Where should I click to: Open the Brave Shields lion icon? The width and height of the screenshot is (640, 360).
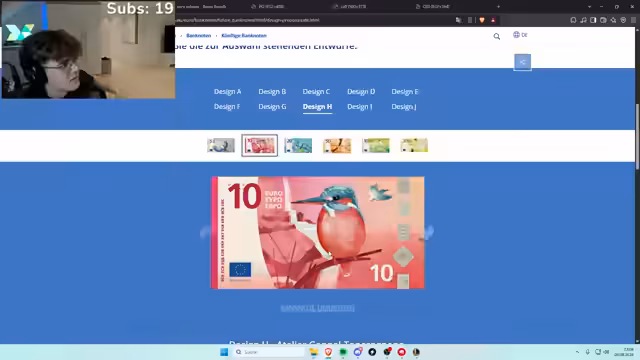[482, 20]
